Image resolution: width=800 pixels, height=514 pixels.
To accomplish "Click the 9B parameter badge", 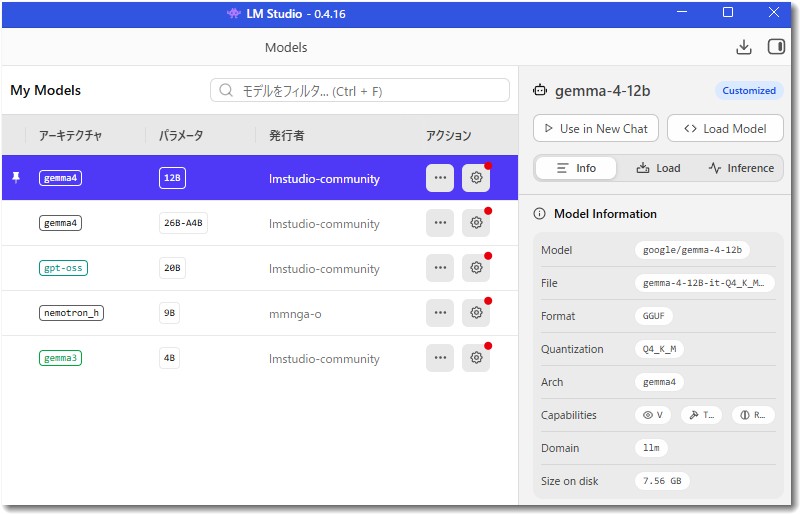I will (169, 313).
